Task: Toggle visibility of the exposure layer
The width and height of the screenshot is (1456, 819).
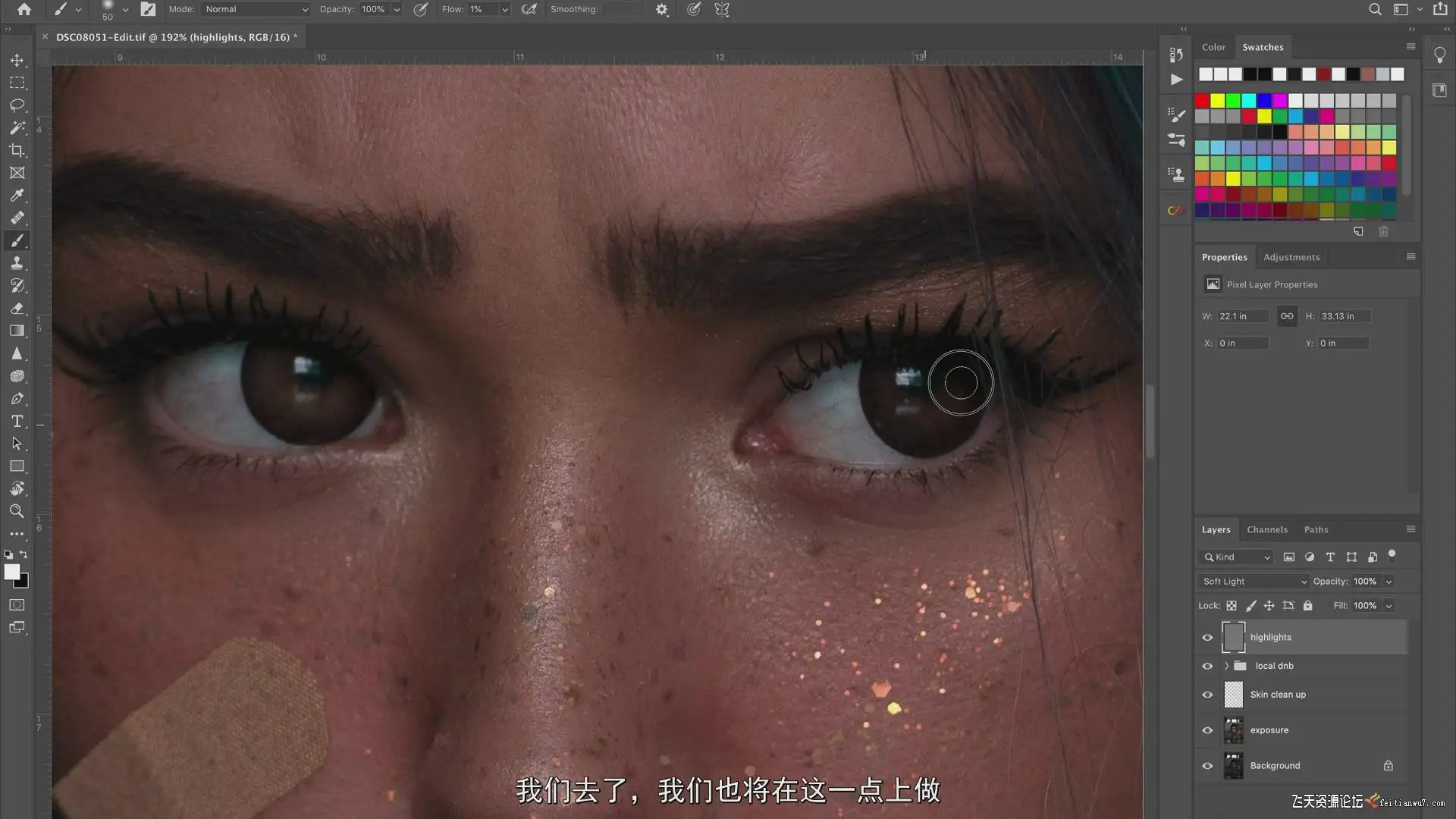Action: point(1207,730)
